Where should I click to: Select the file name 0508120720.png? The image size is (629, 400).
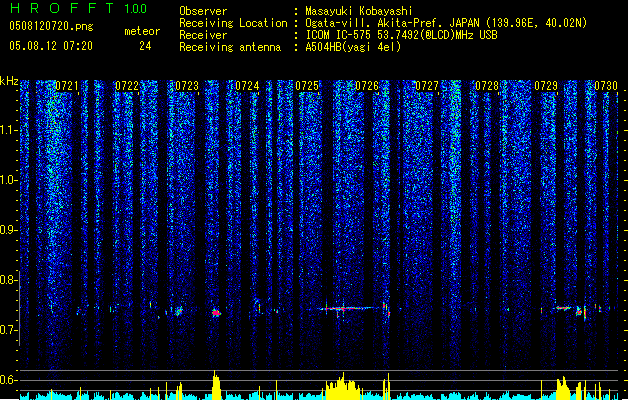coord(51,26)
